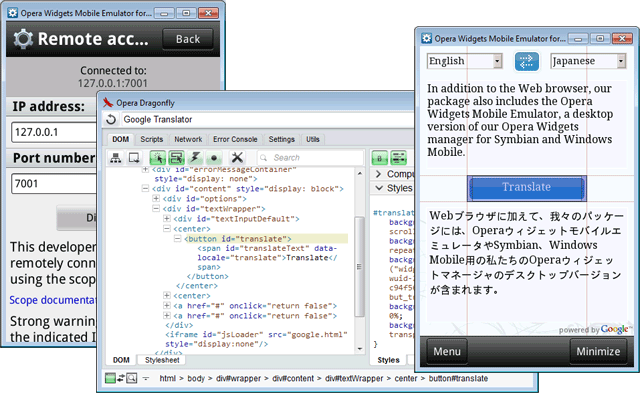Click the small dropdown marker before html breadcrumb
The height and width of the screenshot is (394, 640).
click(x=146, y=379)
